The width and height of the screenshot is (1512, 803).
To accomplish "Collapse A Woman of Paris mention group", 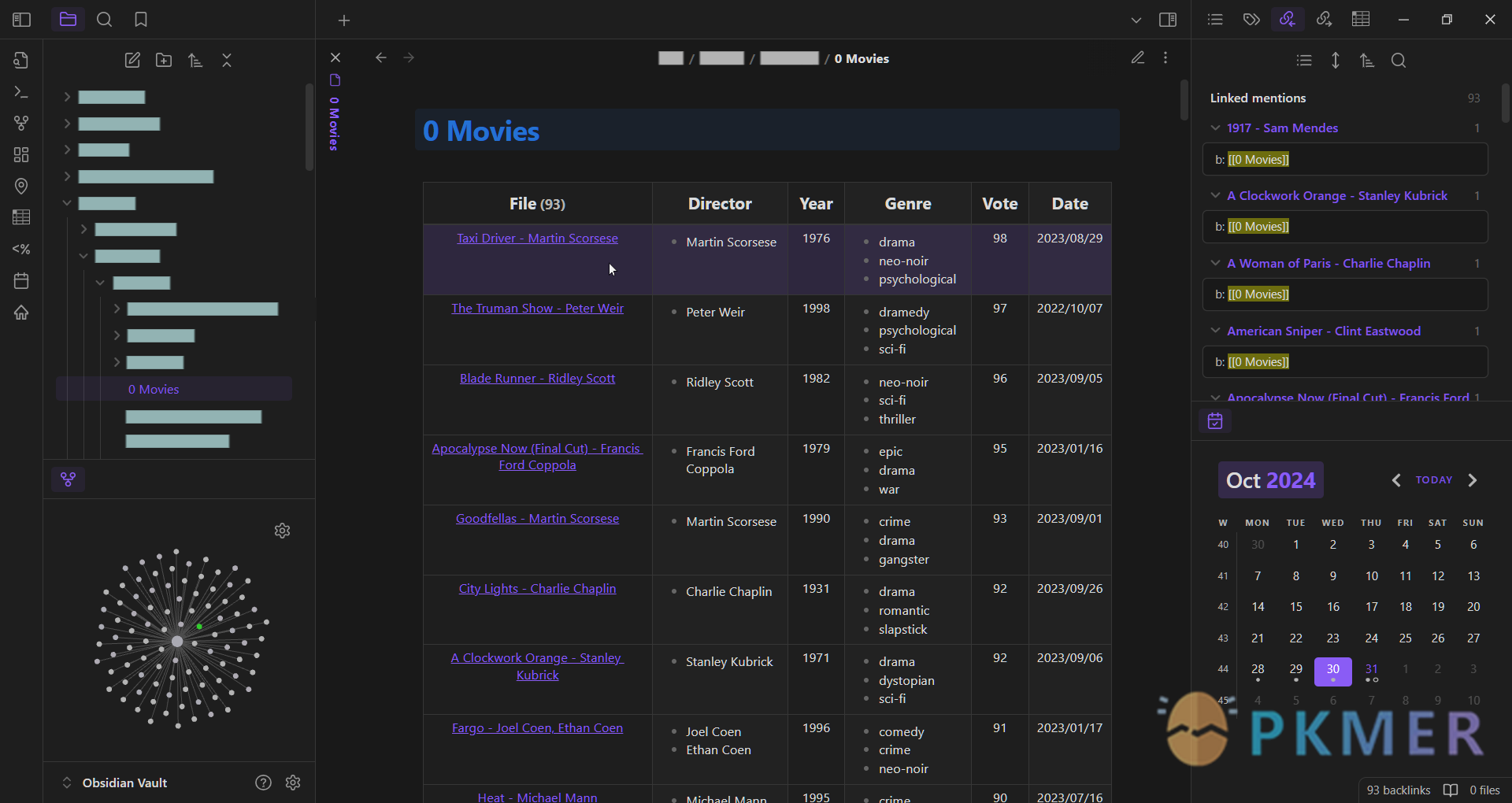I will [x=1215, y=263].
